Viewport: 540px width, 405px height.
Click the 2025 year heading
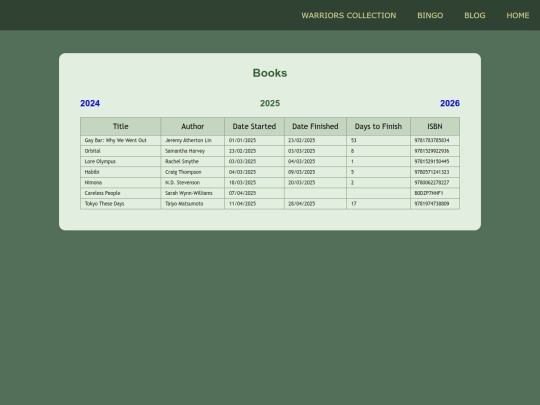(x=270, y=103)
